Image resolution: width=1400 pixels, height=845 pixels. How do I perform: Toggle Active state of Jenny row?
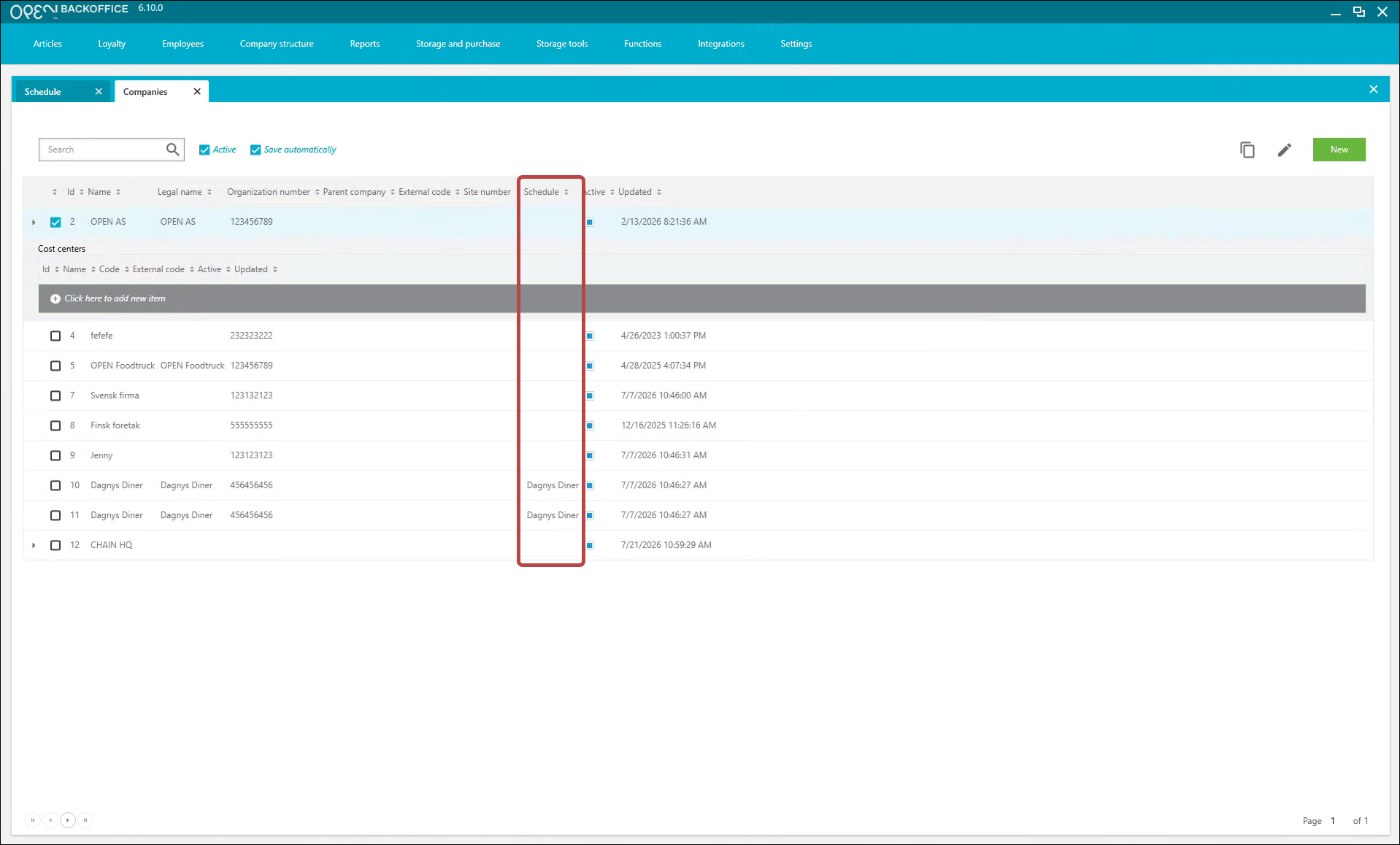pyautogui.click(x=590, y=455)
